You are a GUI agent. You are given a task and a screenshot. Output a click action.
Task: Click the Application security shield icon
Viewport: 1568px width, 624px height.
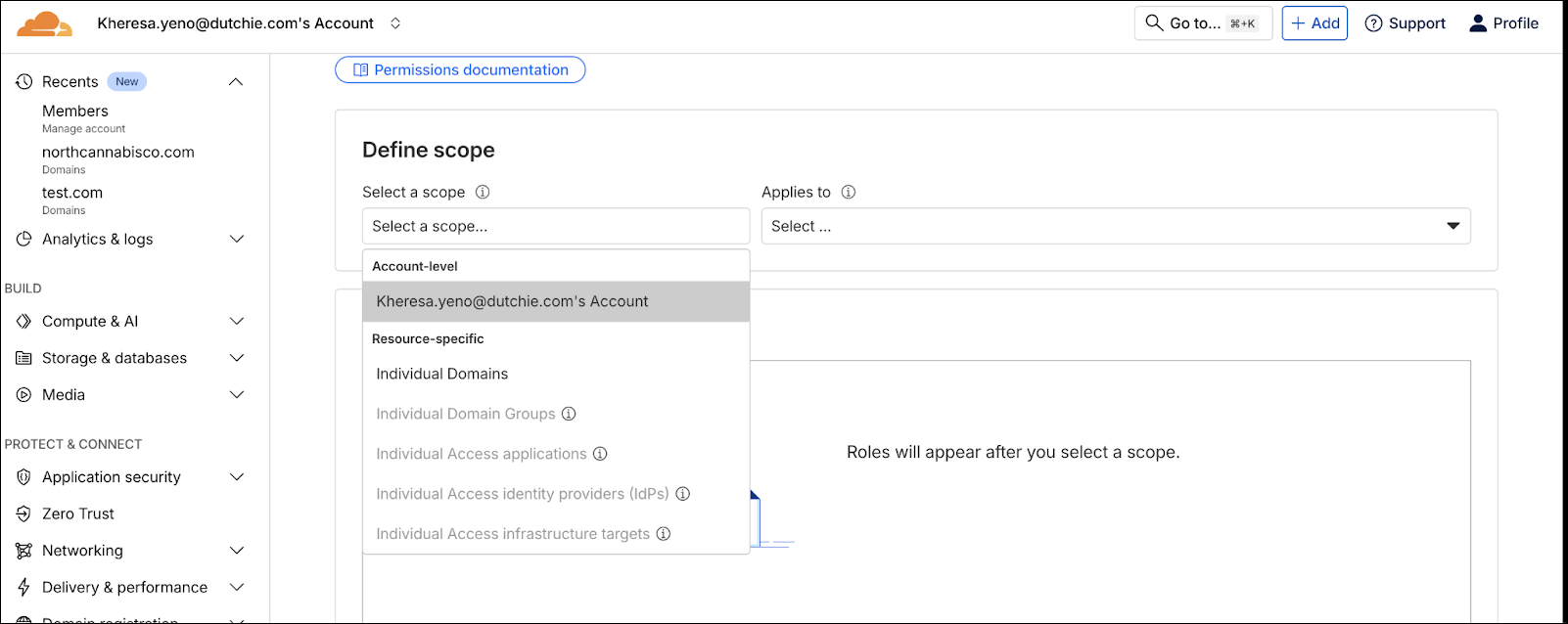(24, 477)
